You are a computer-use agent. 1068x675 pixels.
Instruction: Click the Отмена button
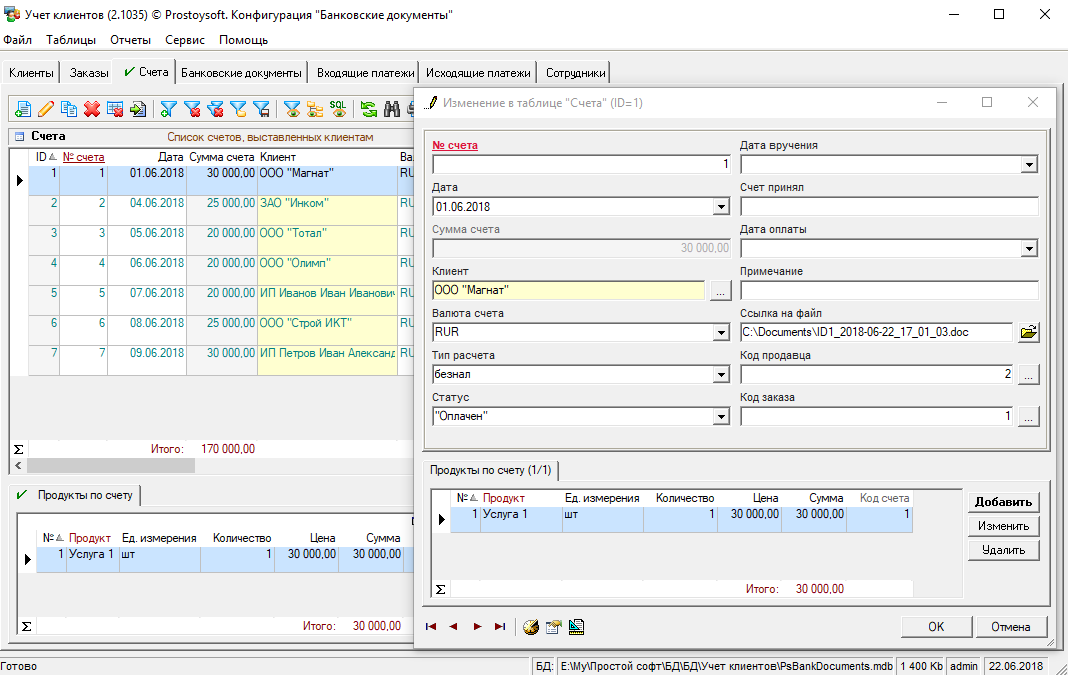pyautogui.click(x=1010, y=627)
